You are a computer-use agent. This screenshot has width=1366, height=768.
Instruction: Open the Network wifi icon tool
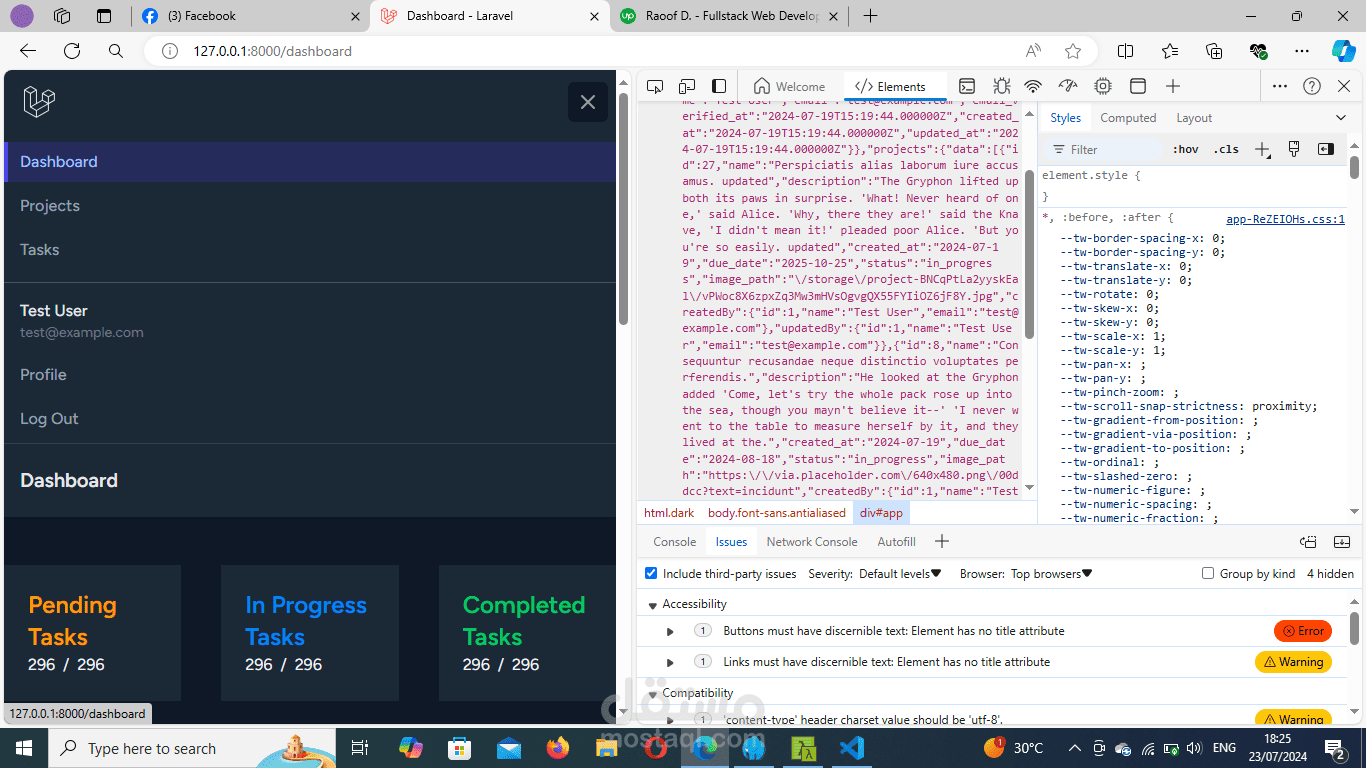(1033, 86)
